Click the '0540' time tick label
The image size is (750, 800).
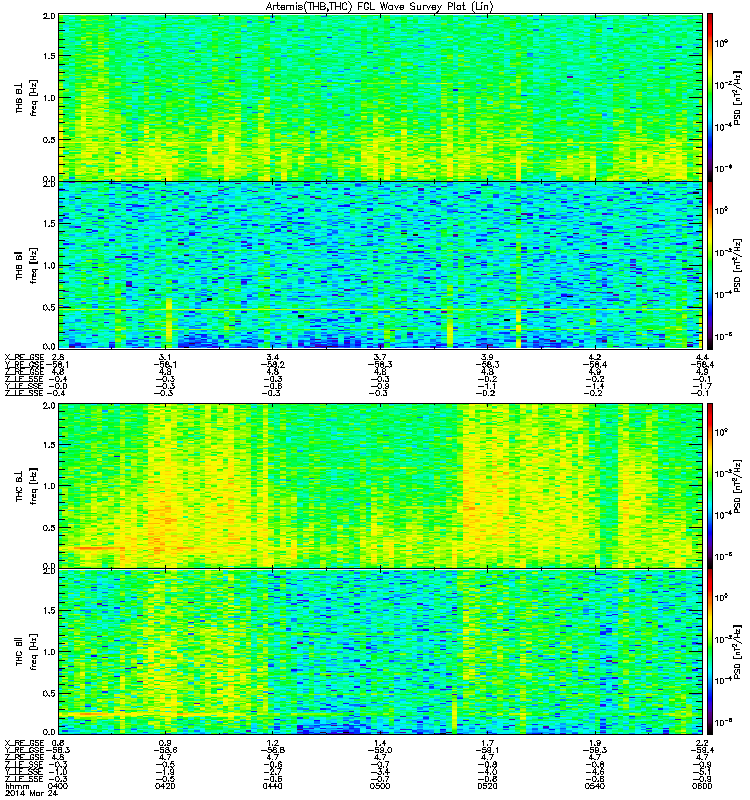coord(595,786)
